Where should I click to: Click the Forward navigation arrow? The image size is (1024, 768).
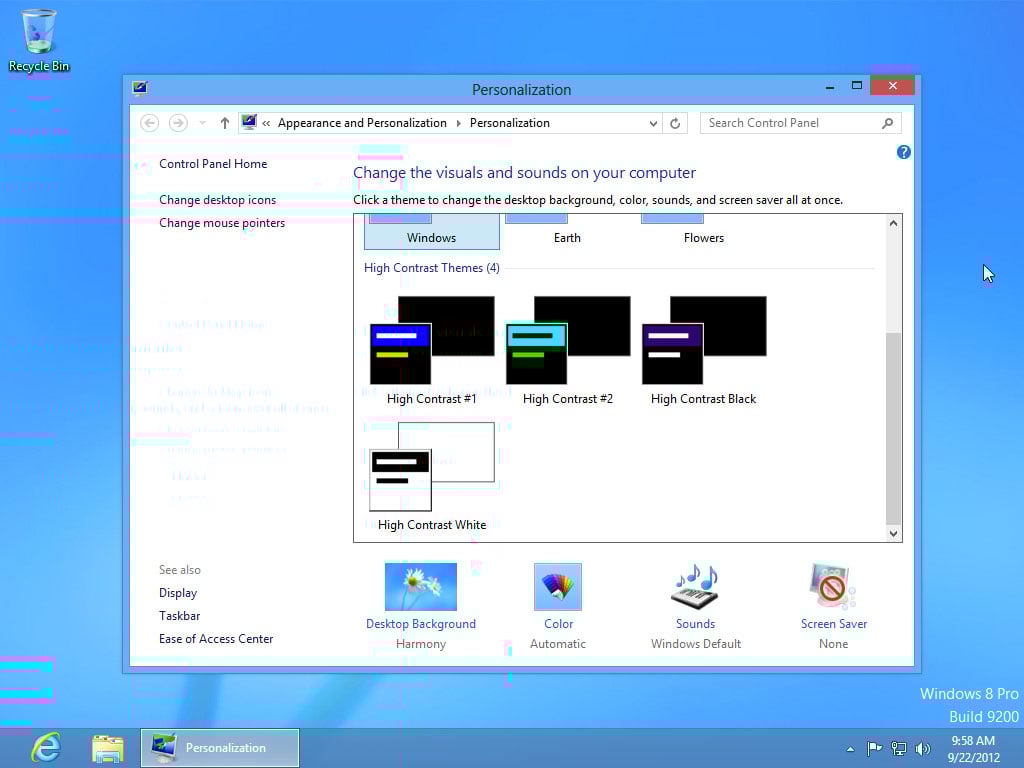[178, 123]
